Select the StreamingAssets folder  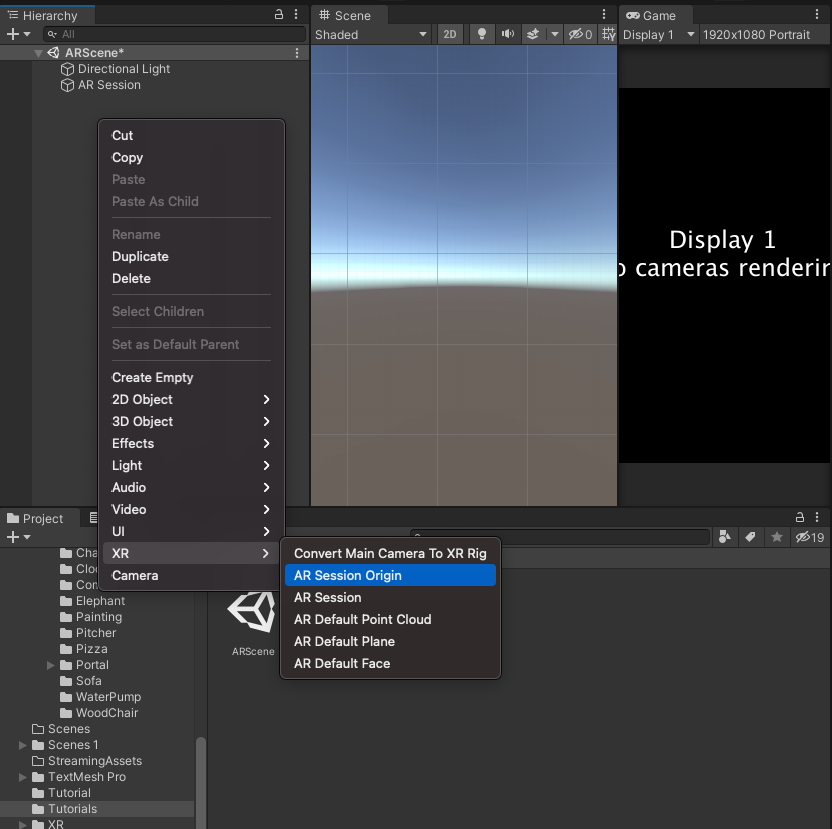[87, 761]
